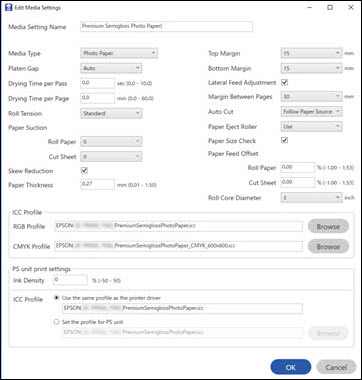
Task: Click the Edit Media Settings app icon
Action: (8, 7)
